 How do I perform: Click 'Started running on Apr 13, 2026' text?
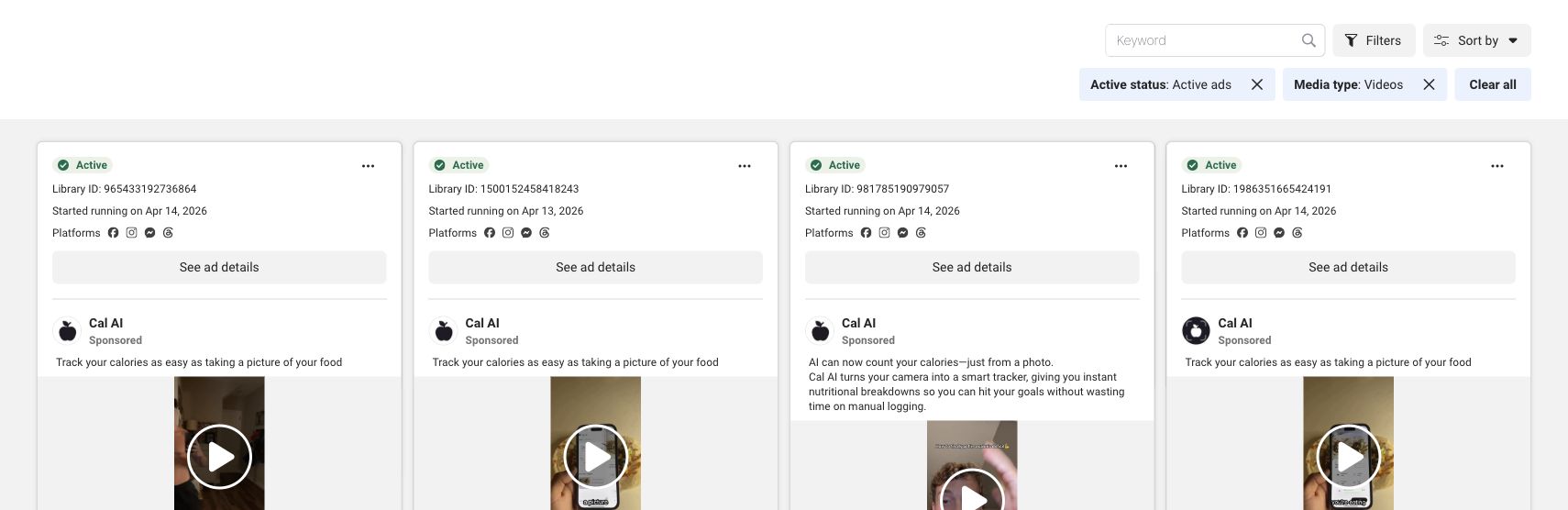tap(506, 211)
